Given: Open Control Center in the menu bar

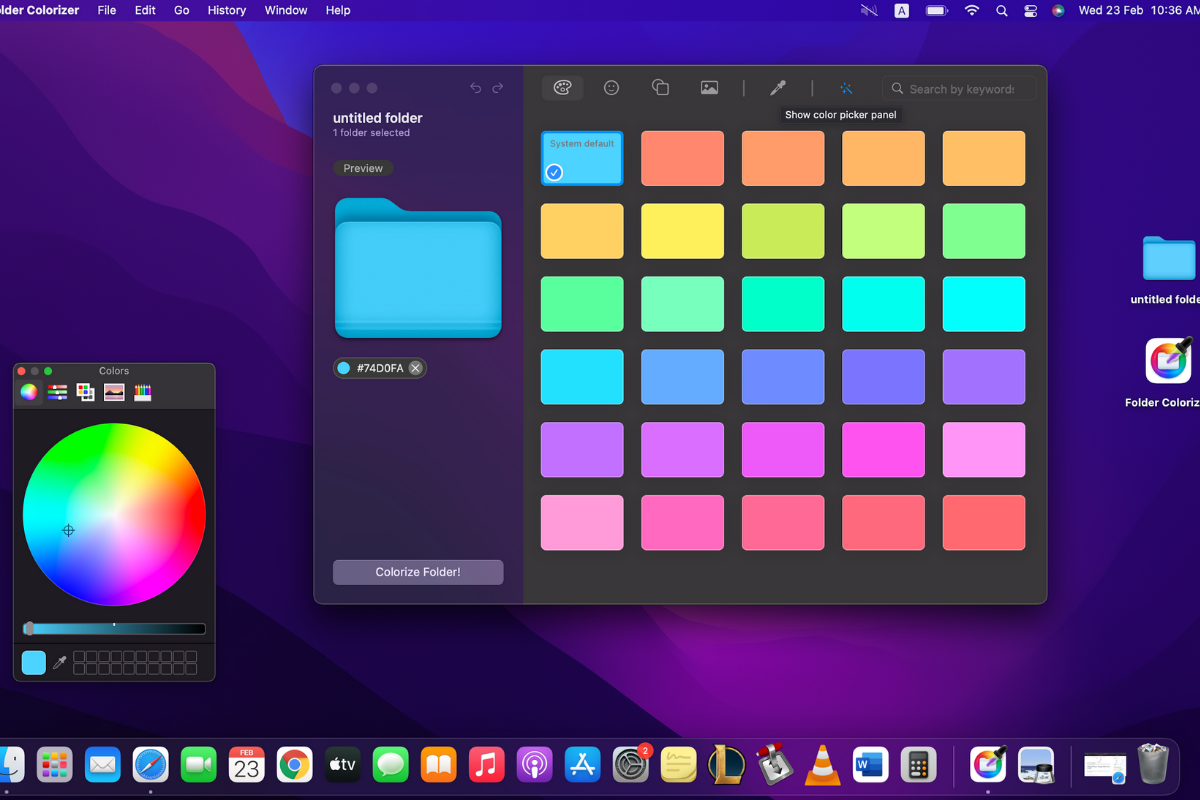Looking at the screenshot, I should point(1031,10).
